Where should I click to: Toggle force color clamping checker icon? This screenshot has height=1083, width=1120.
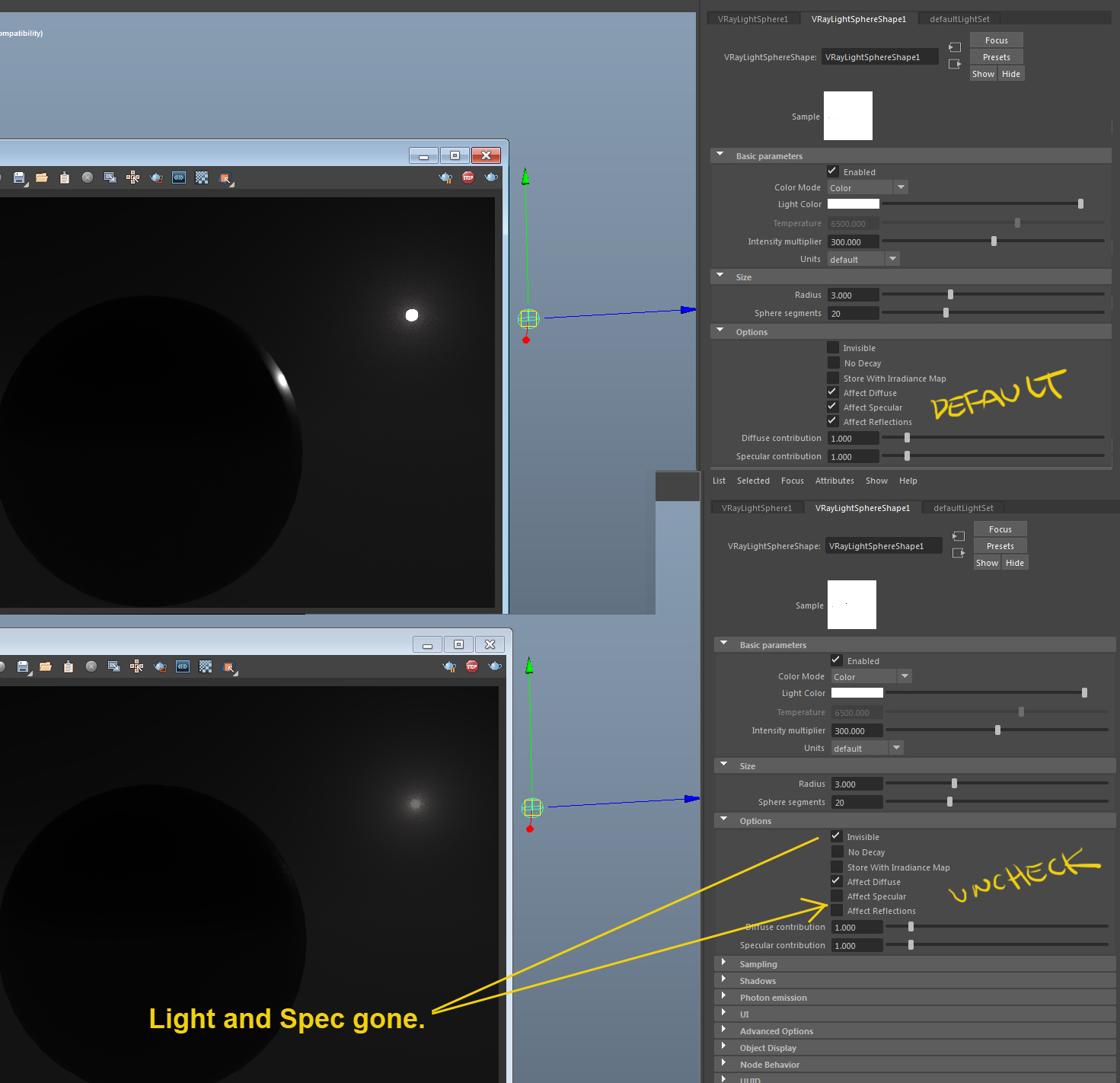click(x=202, y=177)
